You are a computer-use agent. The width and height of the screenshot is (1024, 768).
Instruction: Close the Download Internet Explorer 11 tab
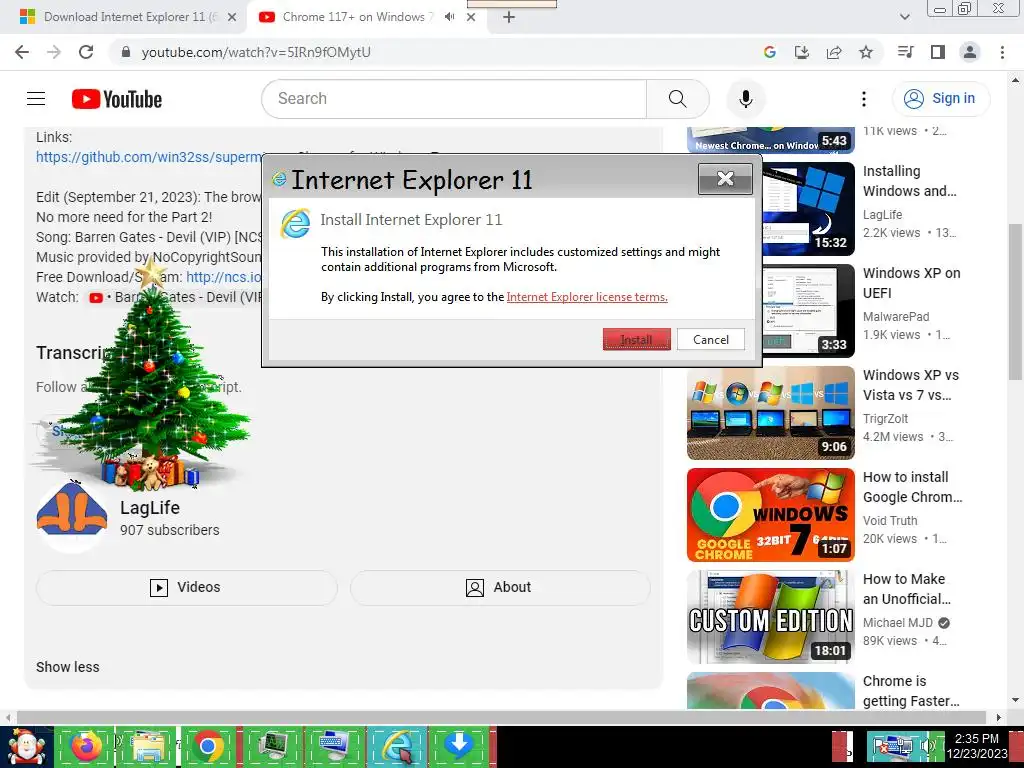[x=231, y=17]
